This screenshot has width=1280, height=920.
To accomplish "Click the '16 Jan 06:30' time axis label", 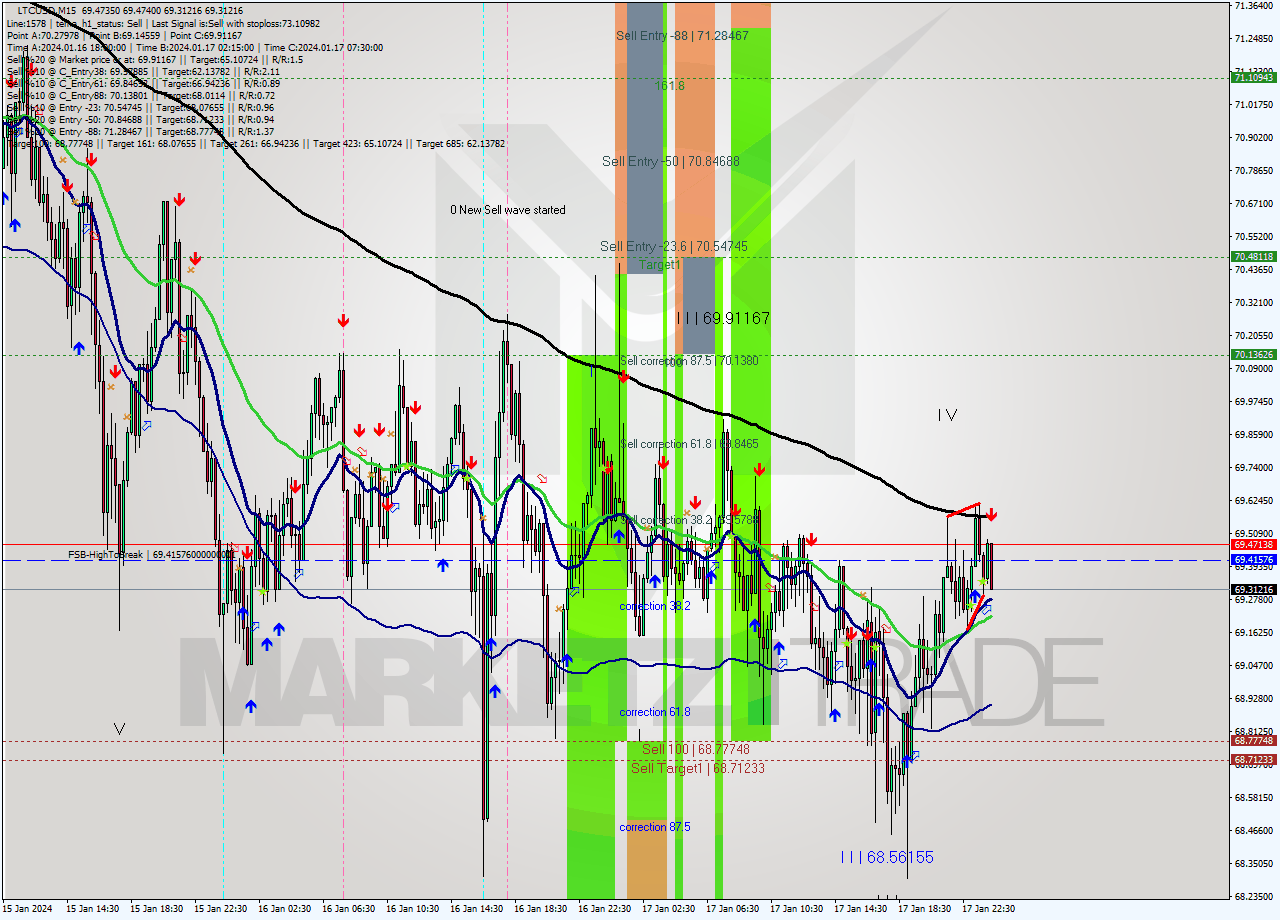I will 348,909.
